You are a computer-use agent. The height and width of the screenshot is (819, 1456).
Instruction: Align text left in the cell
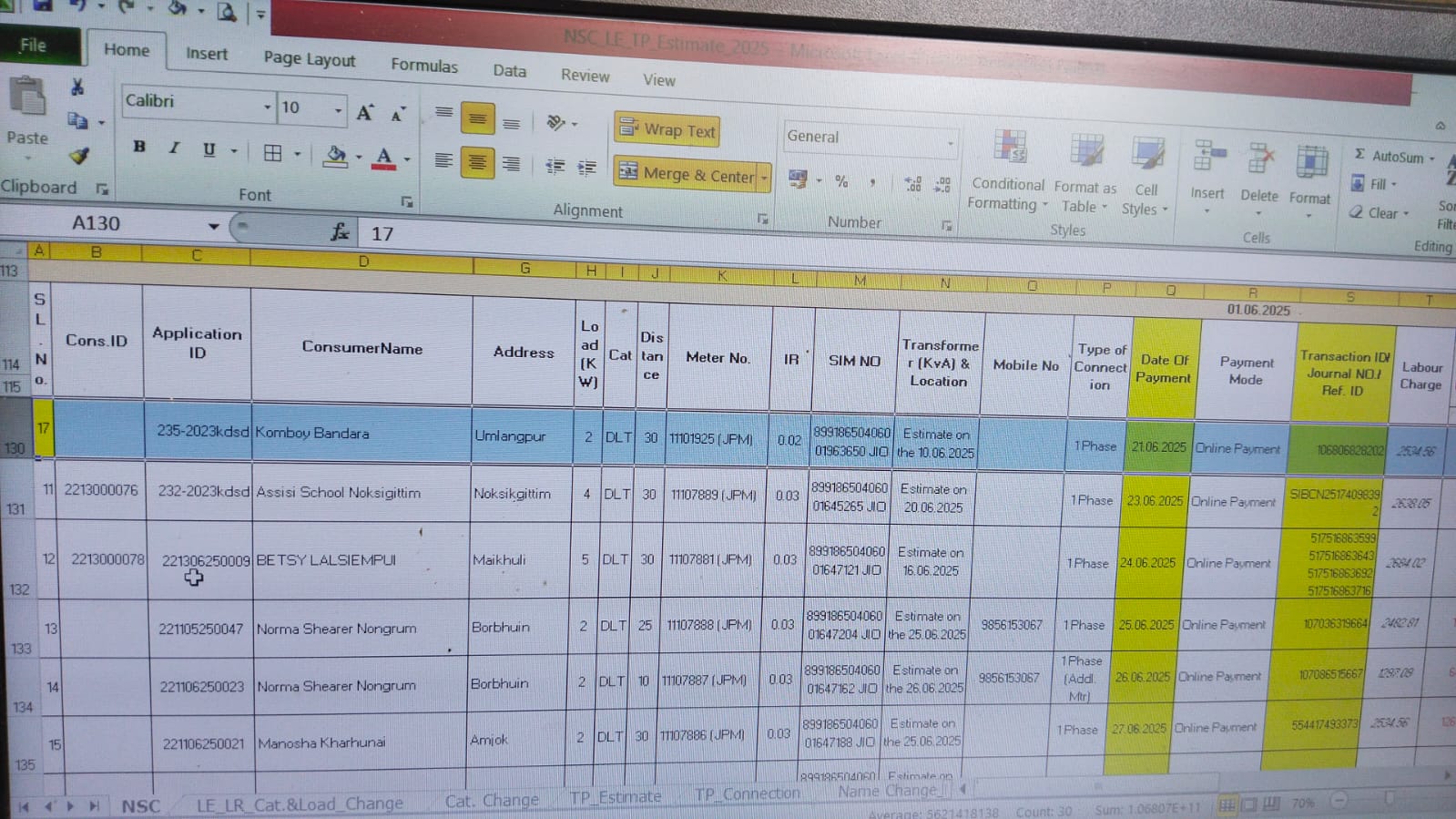pos(443,160)
